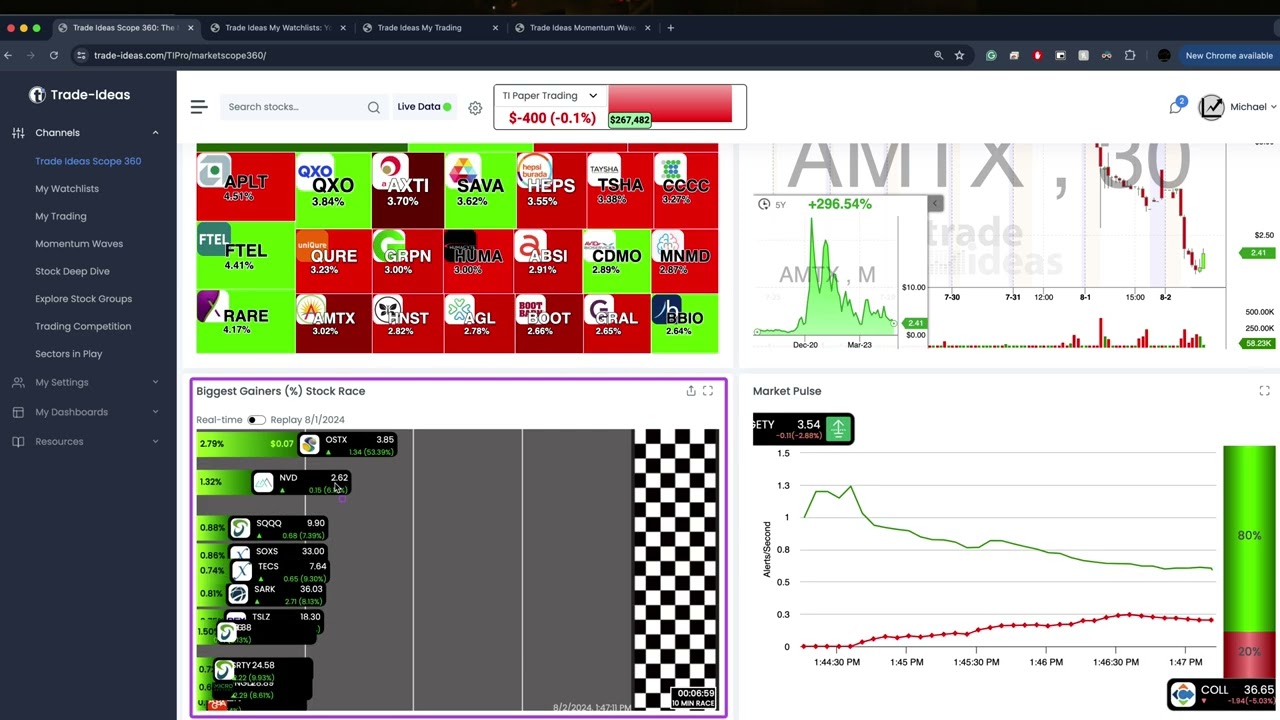
Task: Click Resources book icon
Action: point(18,442)
